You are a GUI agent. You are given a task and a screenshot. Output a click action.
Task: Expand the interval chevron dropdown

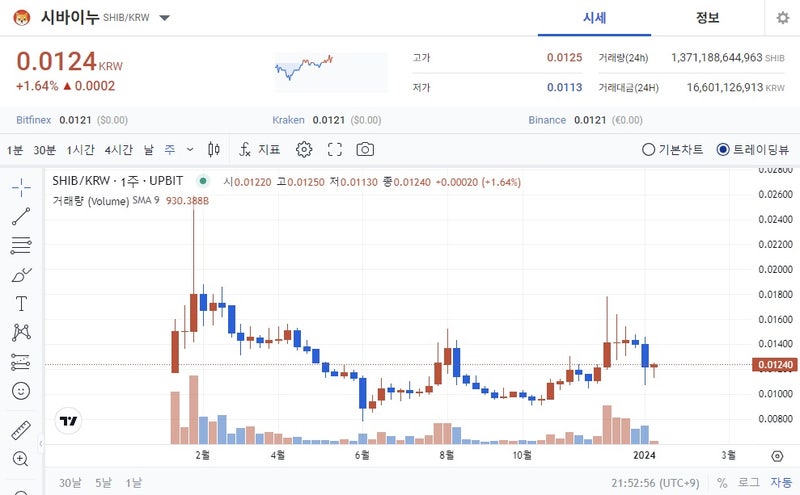(x=190, y=150)
